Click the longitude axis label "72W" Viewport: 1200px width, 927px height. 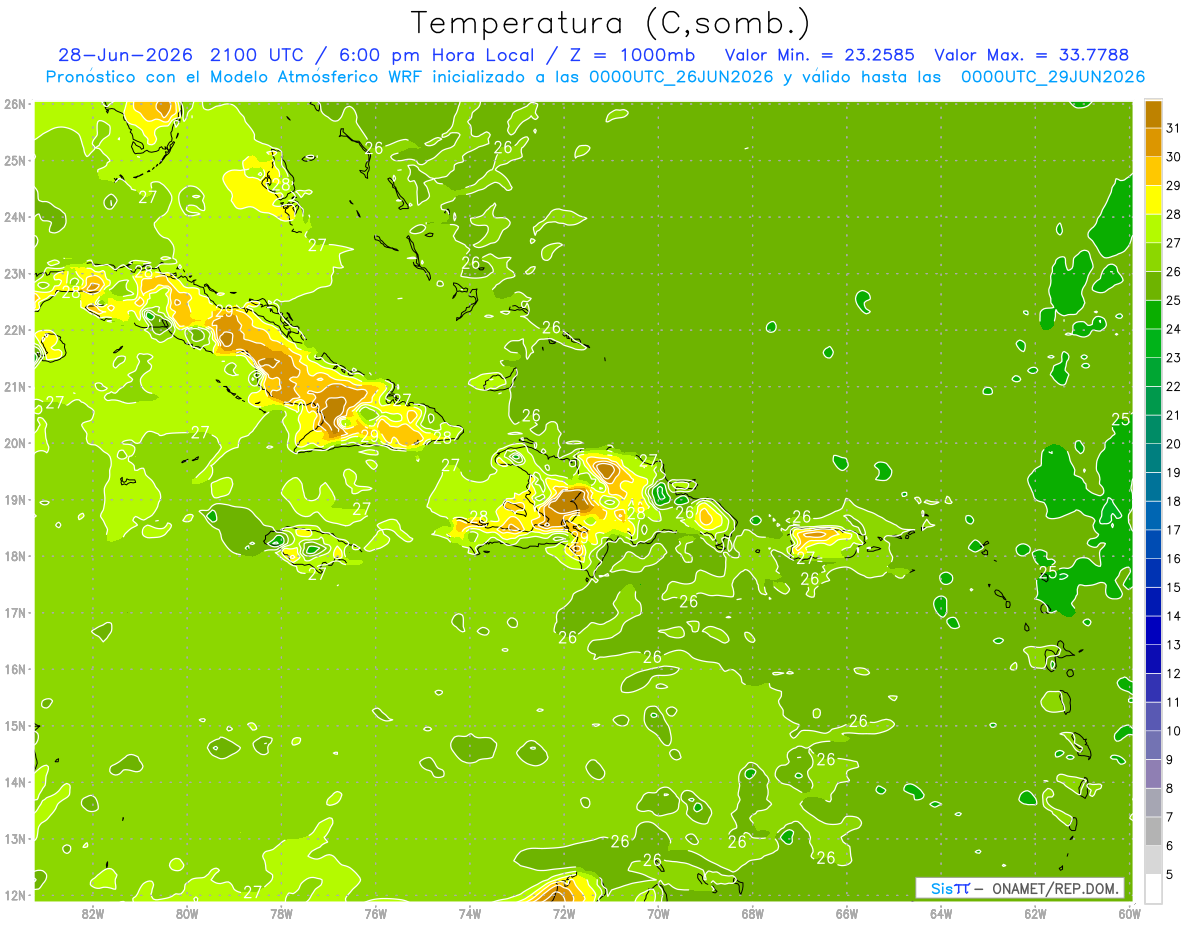pos(564,912)
